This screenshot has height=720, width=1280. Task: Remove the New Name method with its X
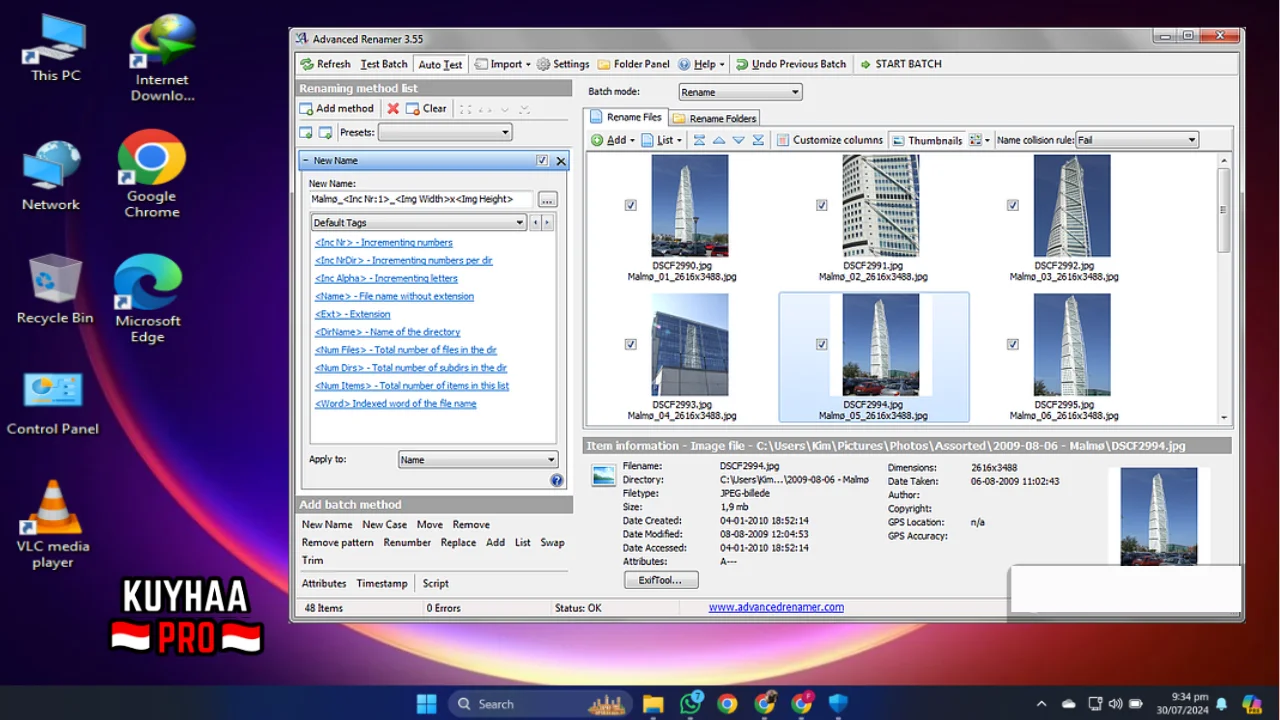pyautogui.click(x=561, y=161)
